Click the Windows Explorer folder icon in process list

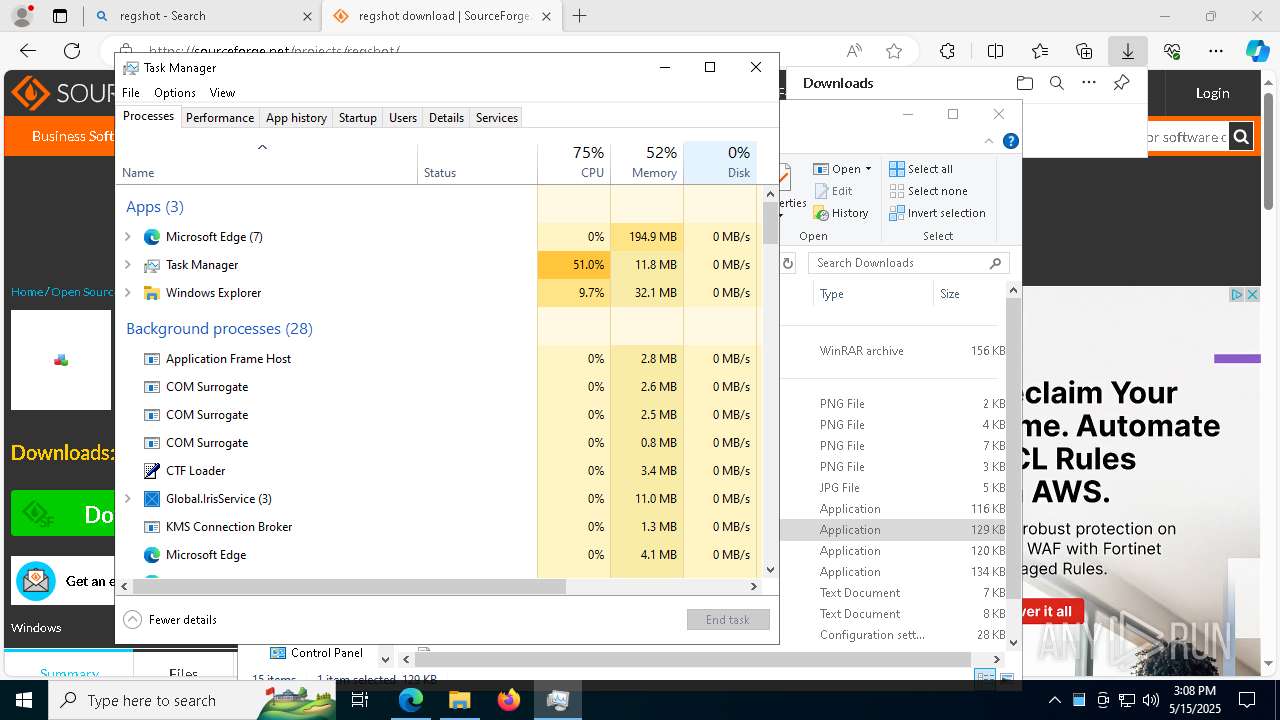click(152, 293)
